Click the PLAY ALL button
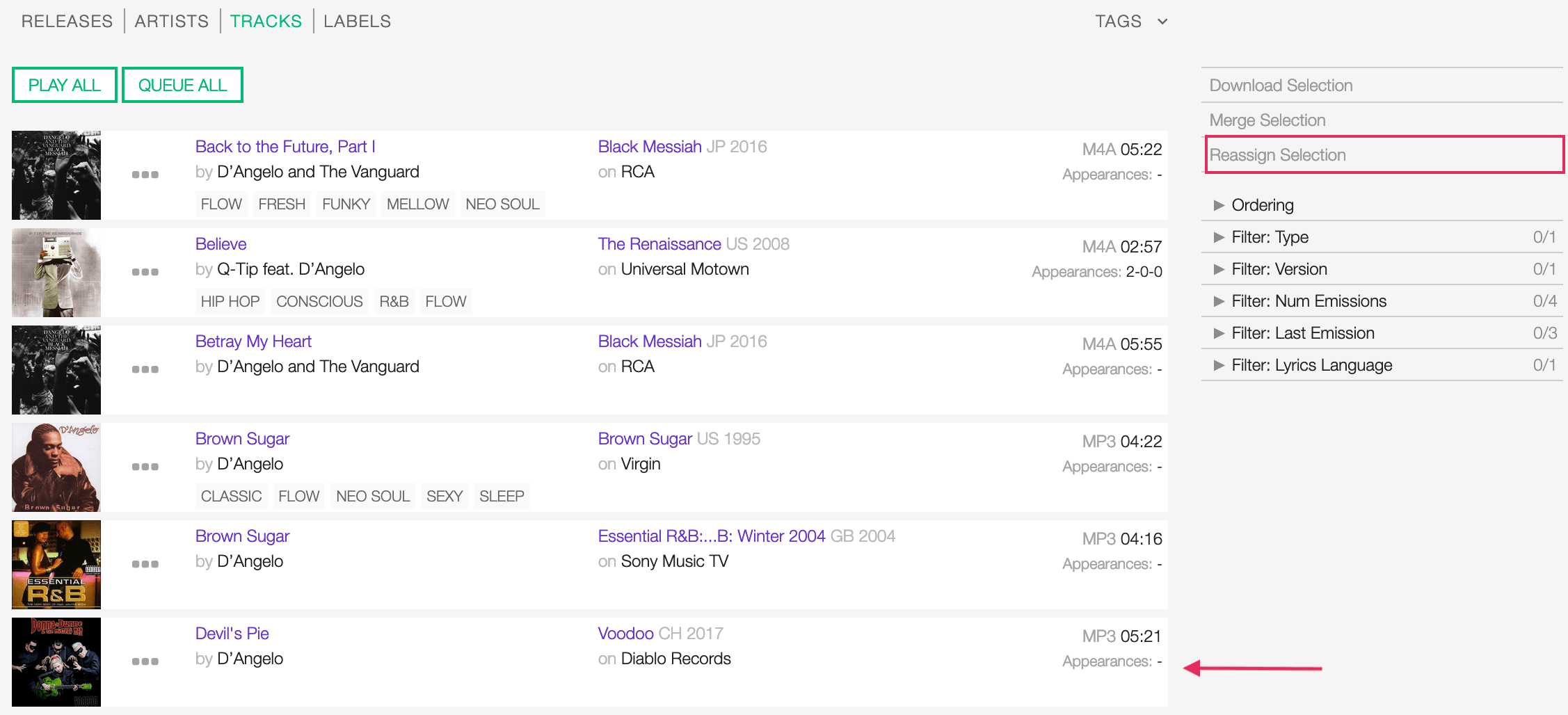This screenshot has width=1568, height=715. tap(65, 85)
